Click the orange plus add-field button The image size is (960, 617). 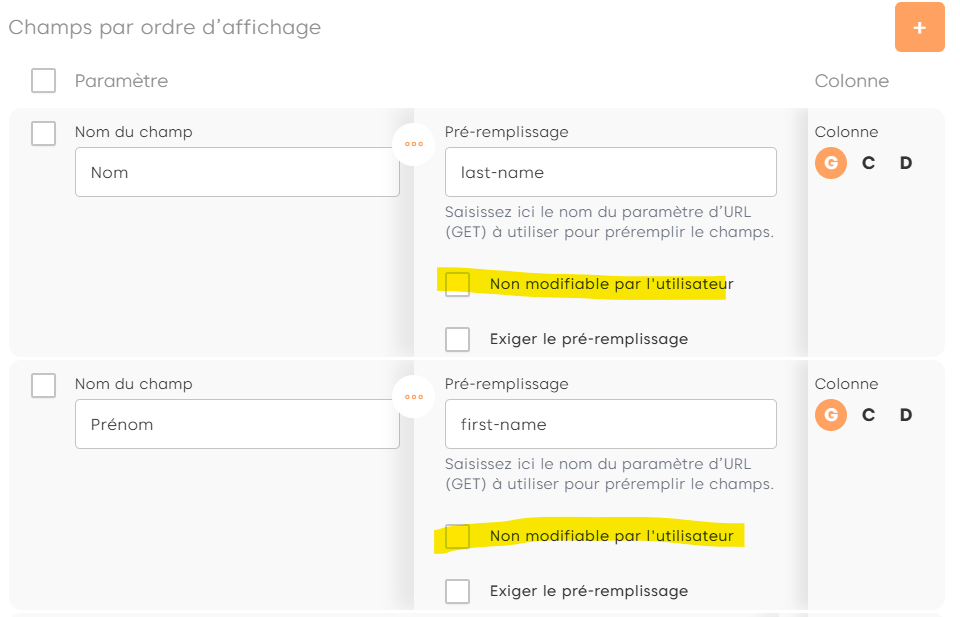[x=919, y=27]
